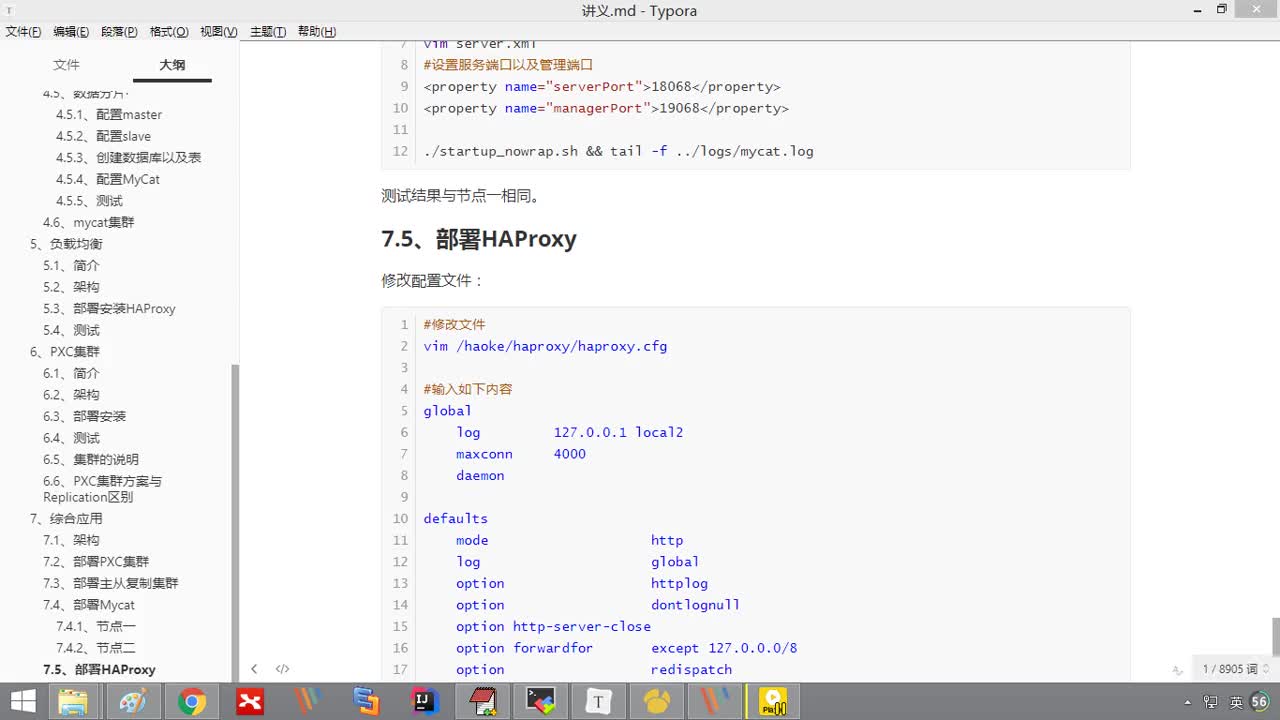Open the red notebook taskbar icon
This screenshot has height=720, width=1280.
pyautogui.click(x=483, y=702)
